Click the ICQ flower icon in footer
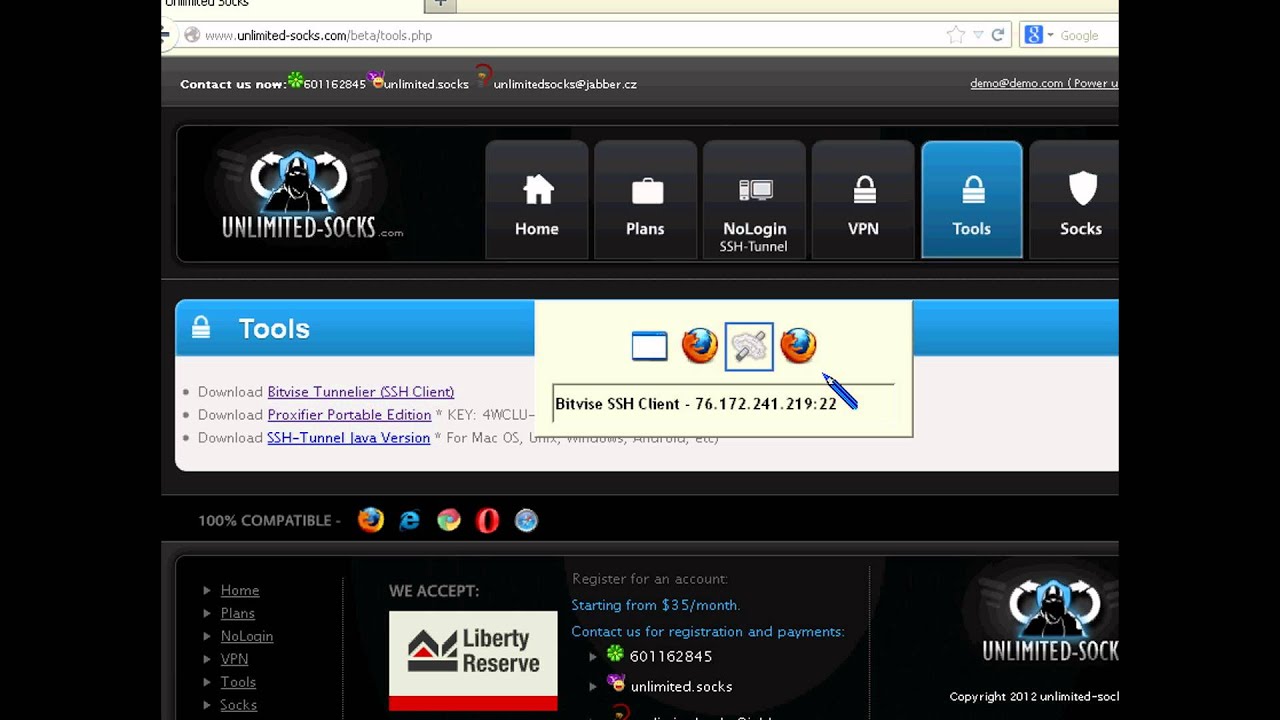The height and width of the screenshot is (720, 1280). point(615,654)
